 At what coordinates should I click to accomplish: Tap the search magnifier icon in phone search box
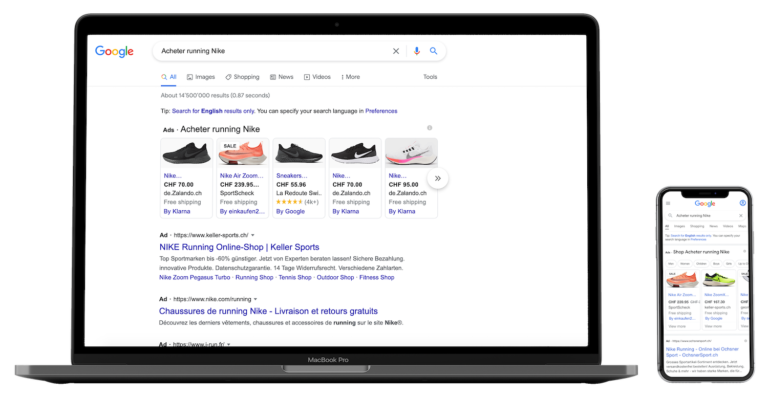[671, 215]
